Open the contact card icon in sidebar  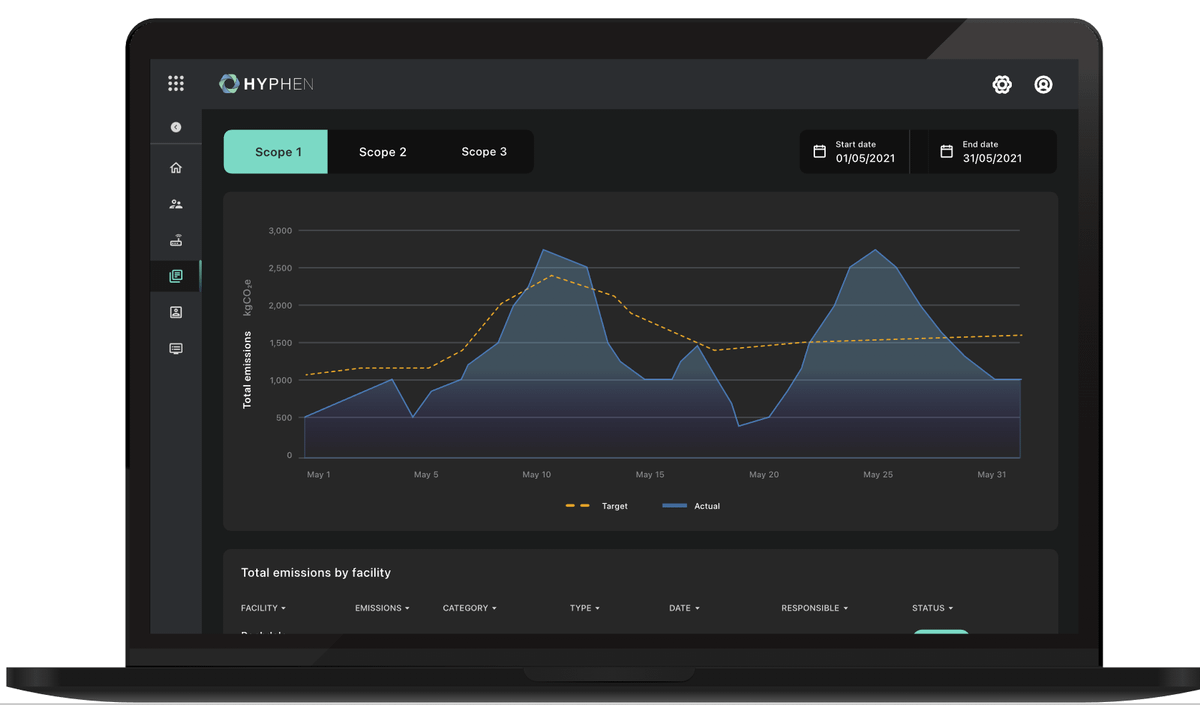(176, 312)
